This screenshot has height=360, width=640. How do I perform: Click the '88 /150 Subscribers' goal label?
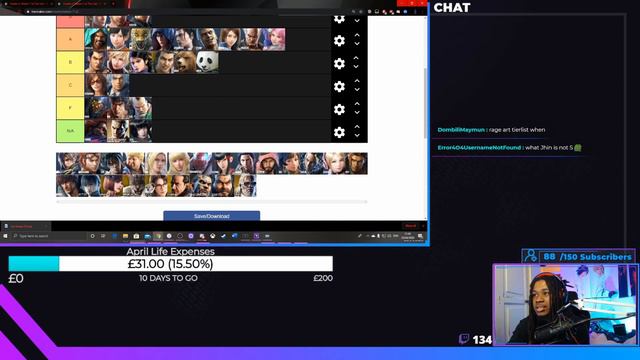[x=587, y=257]
